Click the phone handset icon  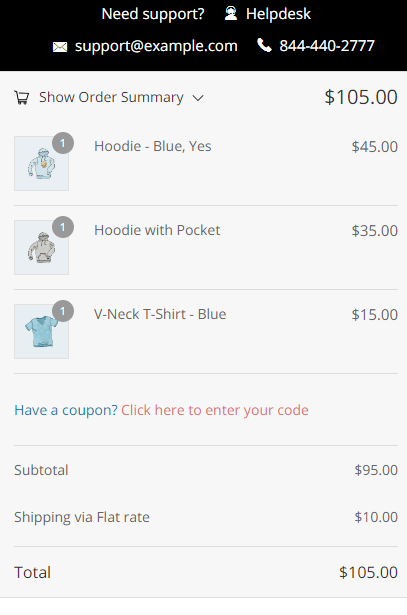point(264,45)
